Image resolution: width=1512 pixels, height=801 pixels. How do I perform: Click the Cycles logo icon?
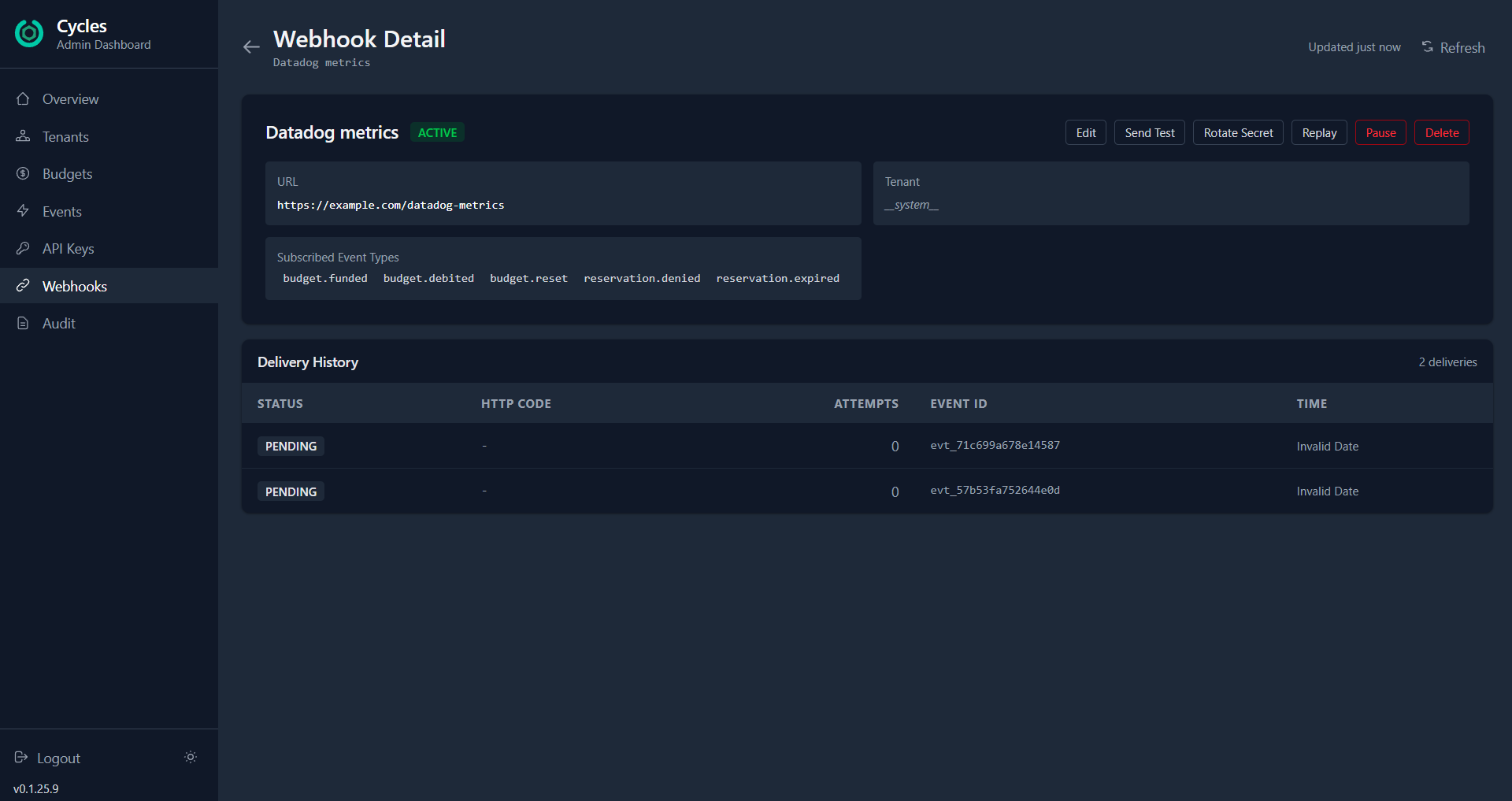(28, 33)
